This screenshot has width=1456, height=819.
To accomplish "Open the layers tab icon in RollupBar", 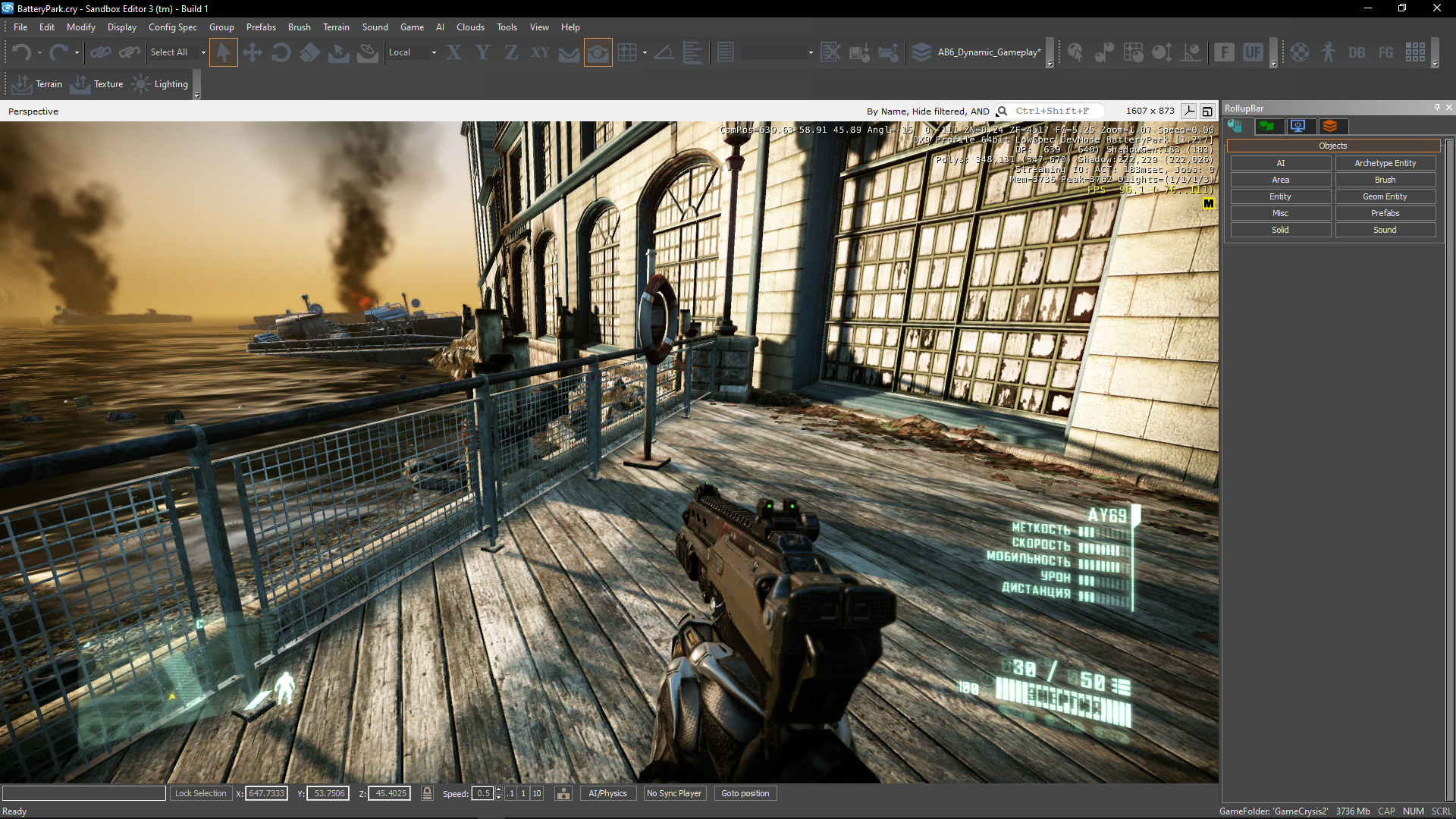I will pos(1330,126).
